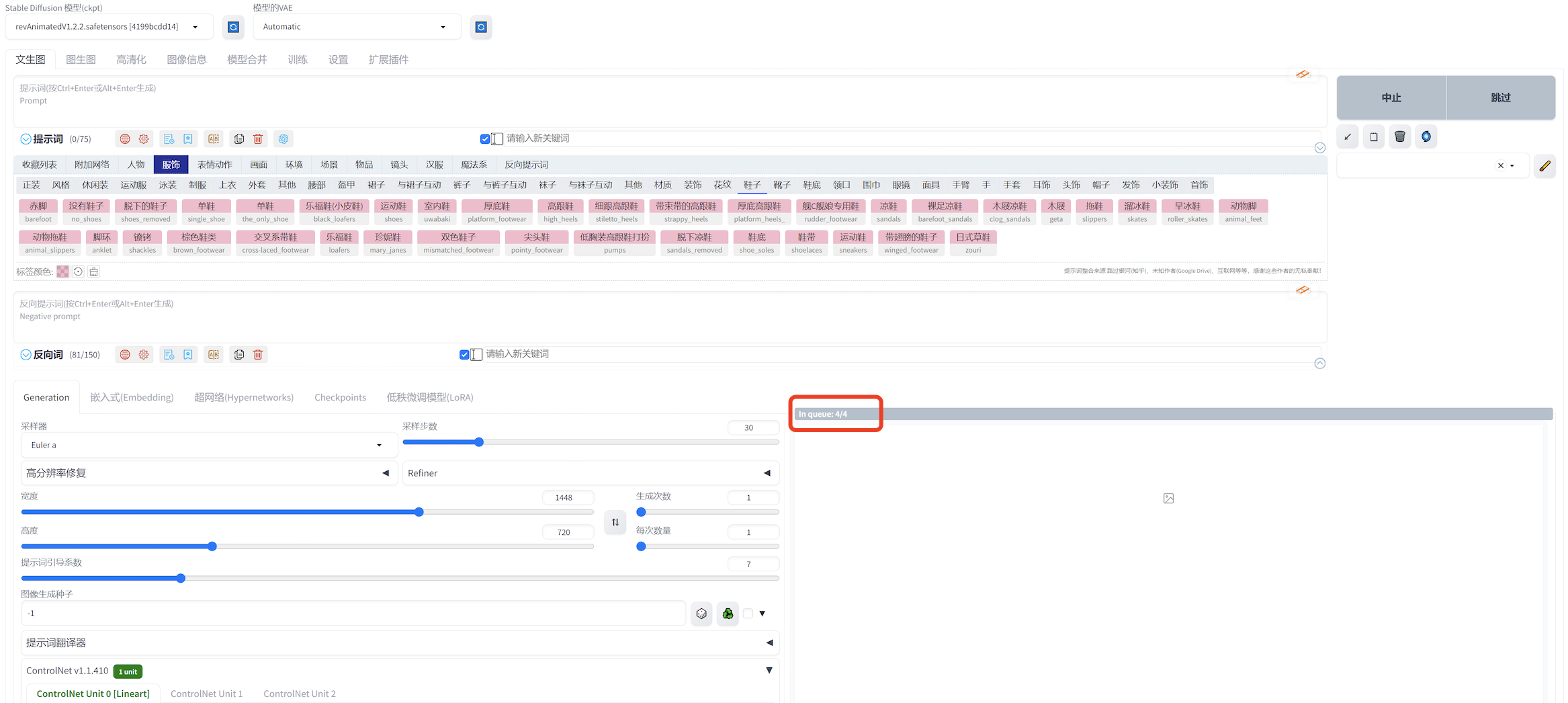Refresh the Stable Diffusion checkpoint list

click(x=233, y=27)
